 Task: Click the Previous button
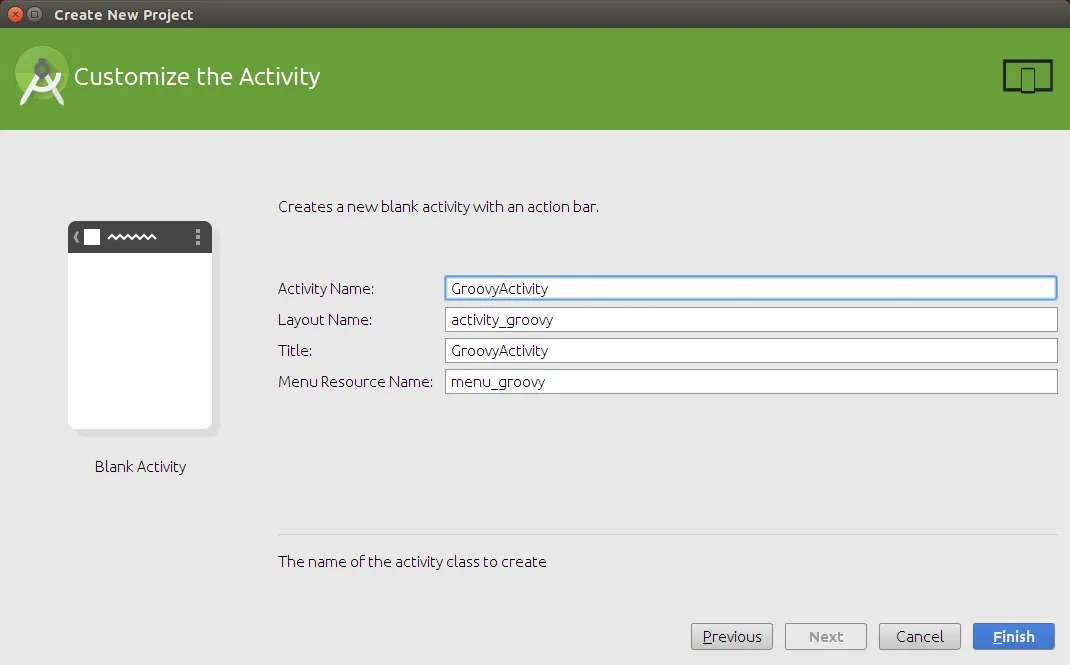tap(731, 636)
